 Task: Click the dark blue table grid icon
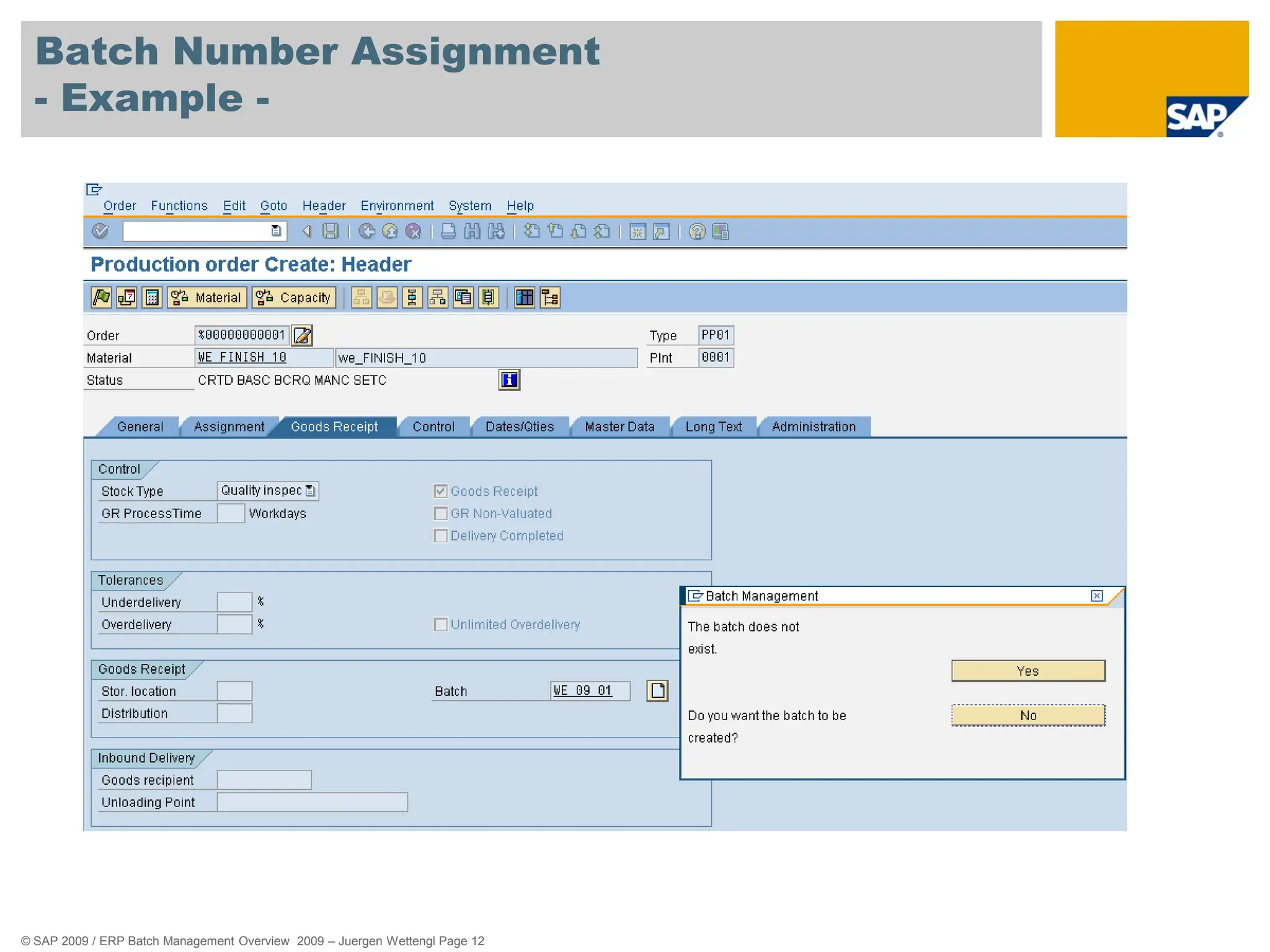[x=525, y=297]
